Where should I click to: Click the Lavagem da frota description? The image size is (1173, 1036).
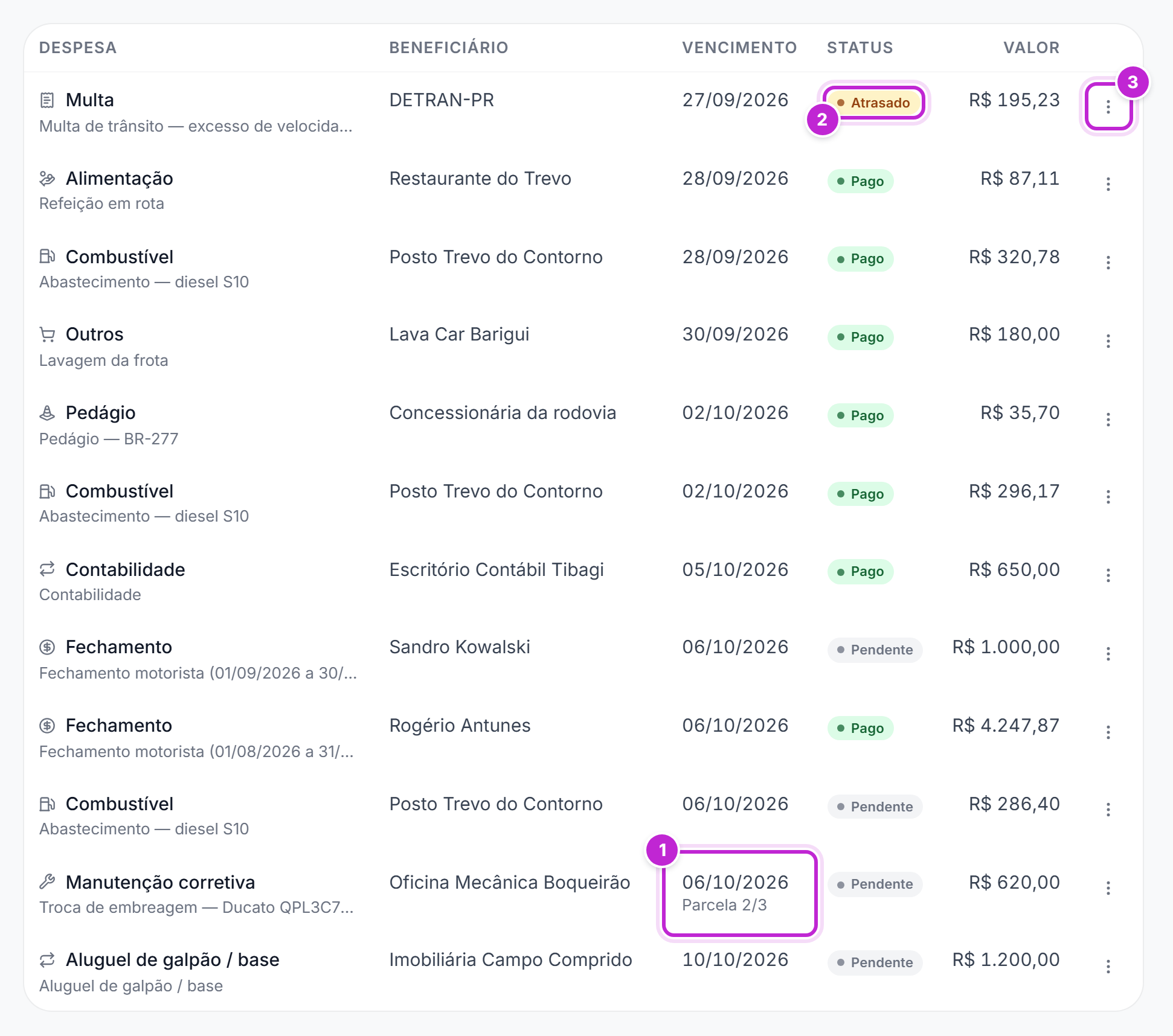click(103, 360)
